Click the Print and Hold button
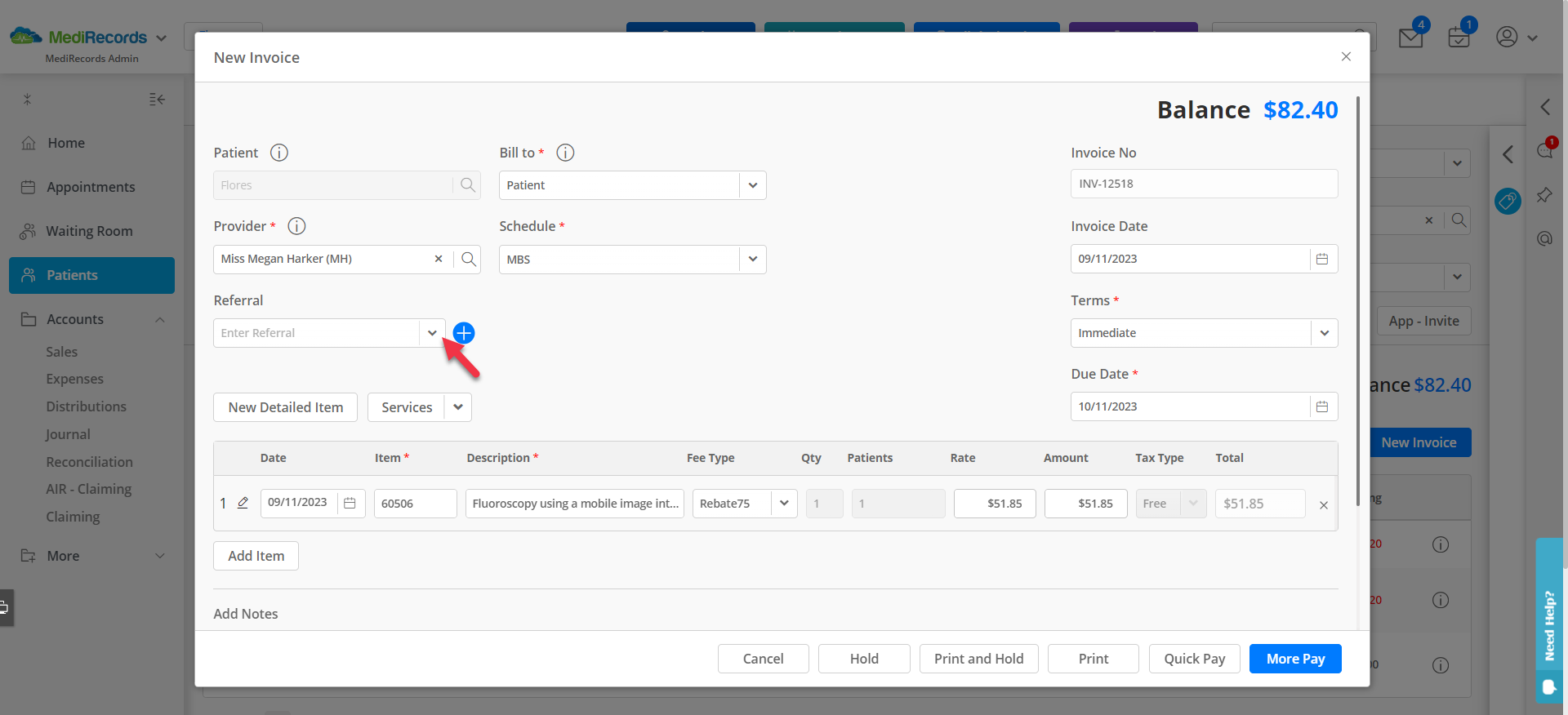The width and height of the screenshot is (1568, 715). coord(979,659)
